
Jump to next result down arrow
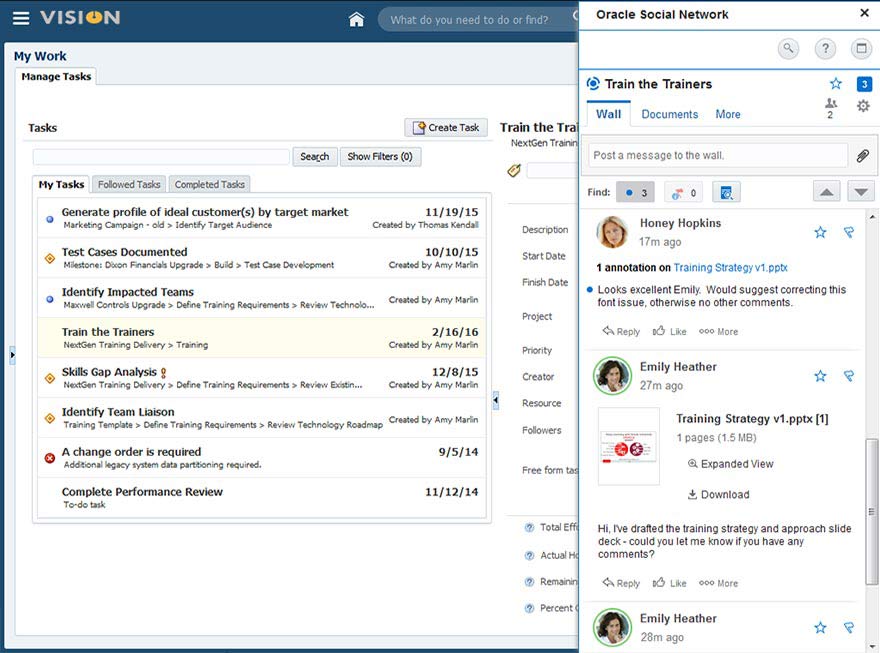tap(861, 192)
